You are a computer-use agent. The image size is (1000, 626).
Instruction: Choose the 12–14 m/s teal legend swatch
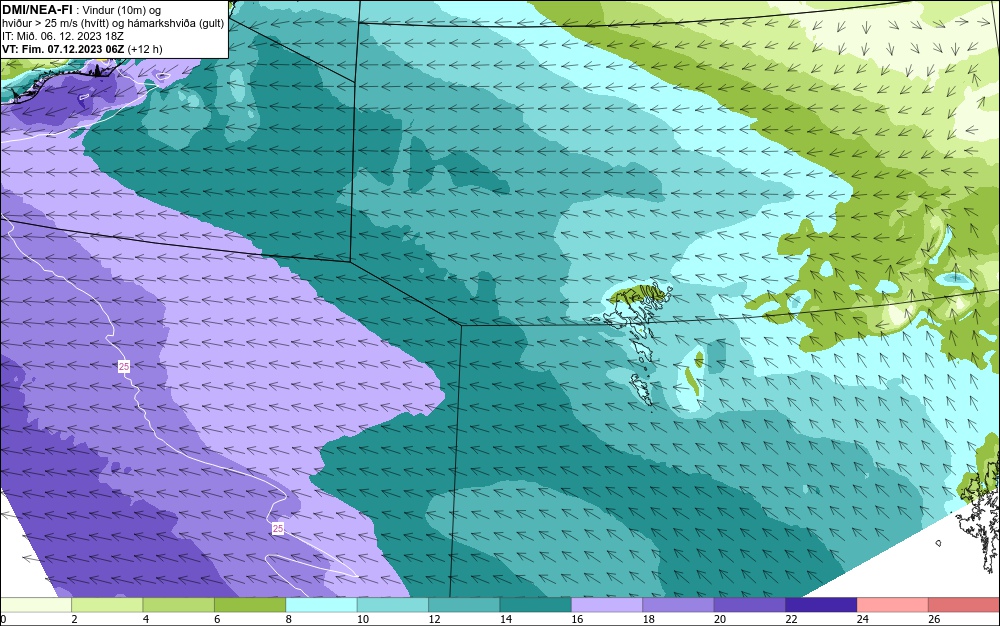point(464,605)
